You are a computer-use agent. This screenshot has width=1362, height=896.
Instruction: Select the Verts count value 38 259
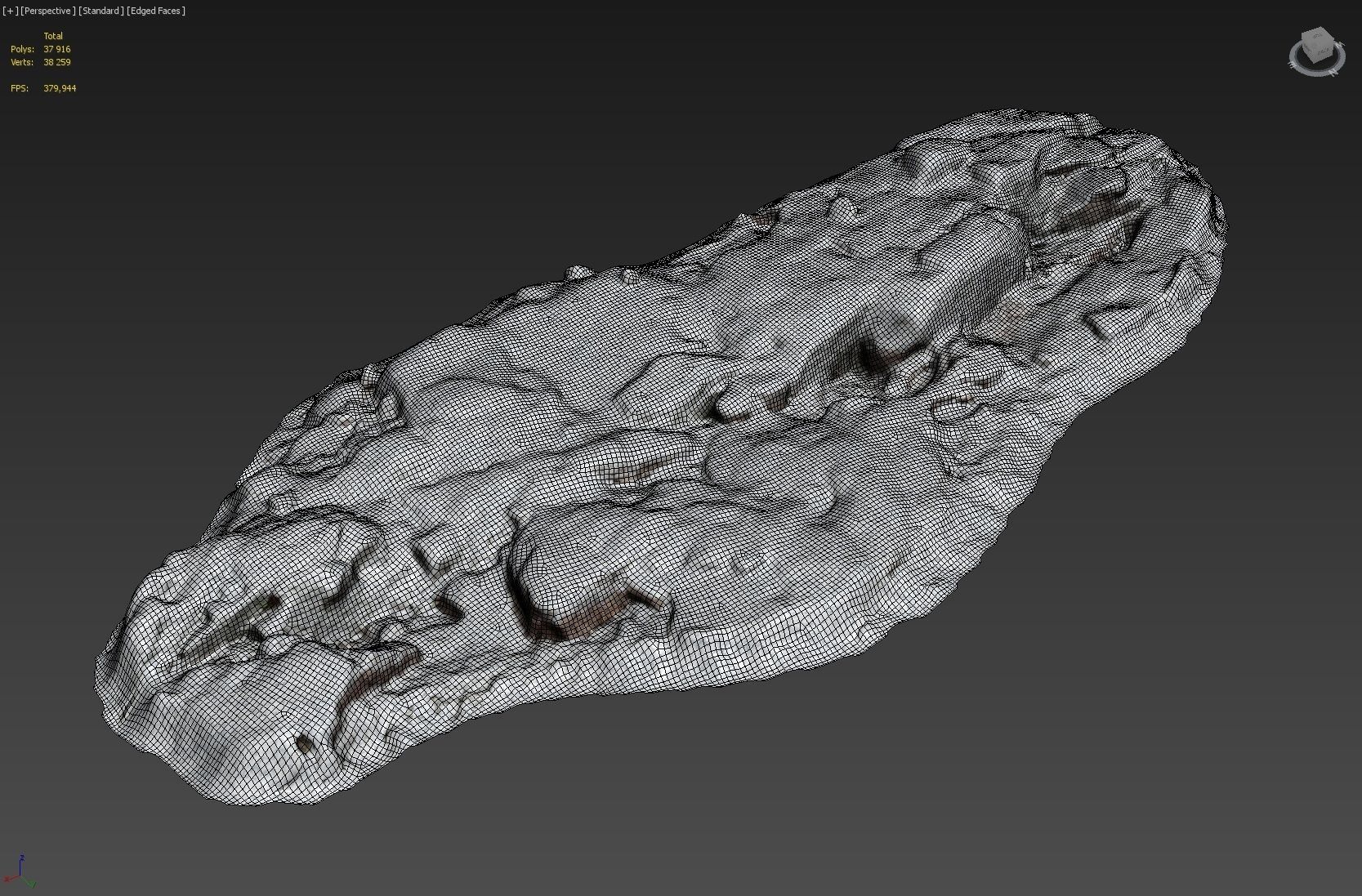pyautogui.click(x=57, y=62)
